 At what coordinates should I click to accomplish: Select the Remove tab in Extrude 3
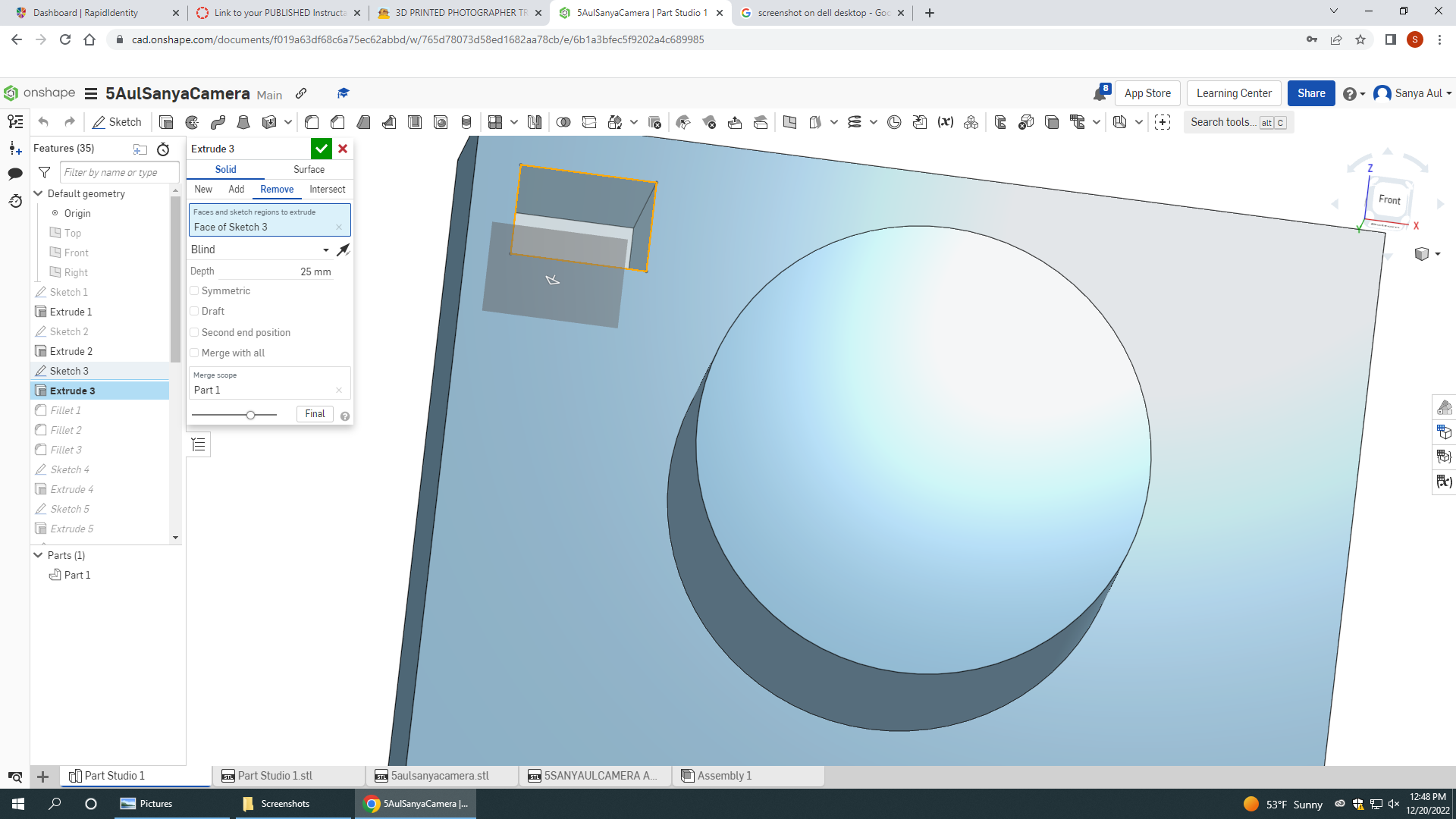pyautogui.click(x=277, y=189)
